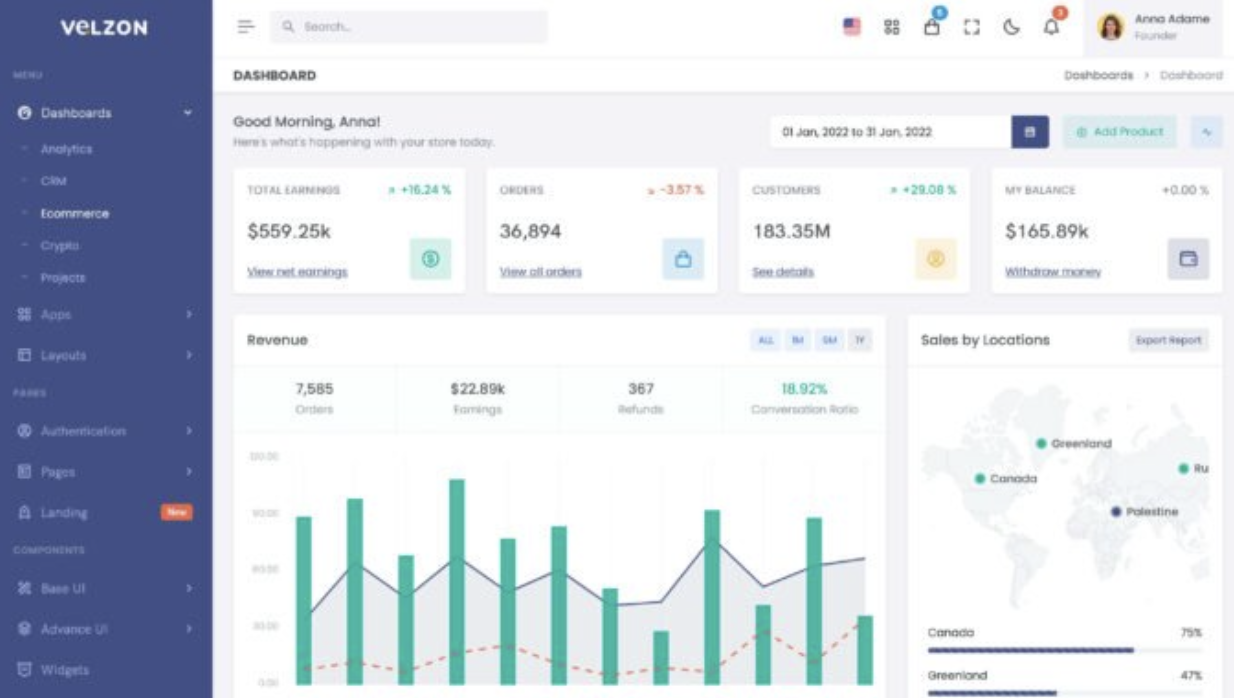This screenshot has width=1234, height=698.
Task: Open the Analytics dashboard item
Action: (66, 149)
